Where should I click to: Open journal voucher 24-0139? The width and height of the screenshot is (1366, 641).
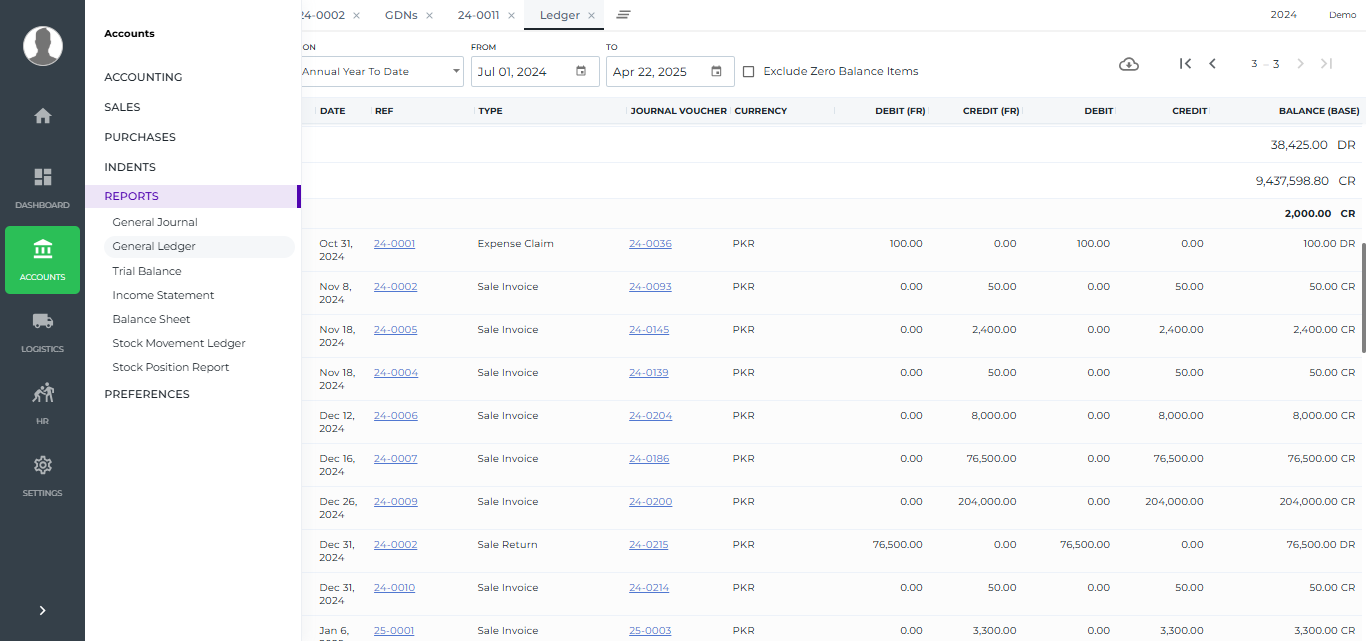pyautogui.click(x=648, y=373)
